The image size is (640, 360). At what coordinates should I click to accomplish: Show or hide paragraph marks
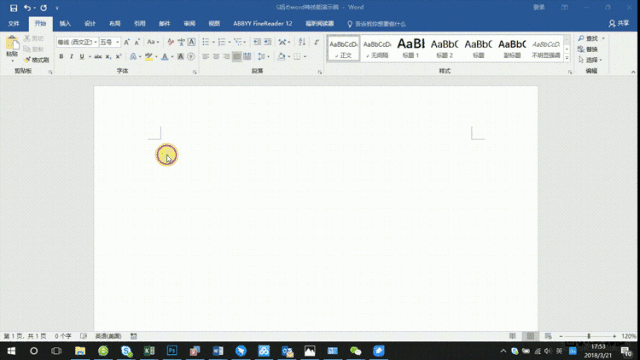[316, 42]
